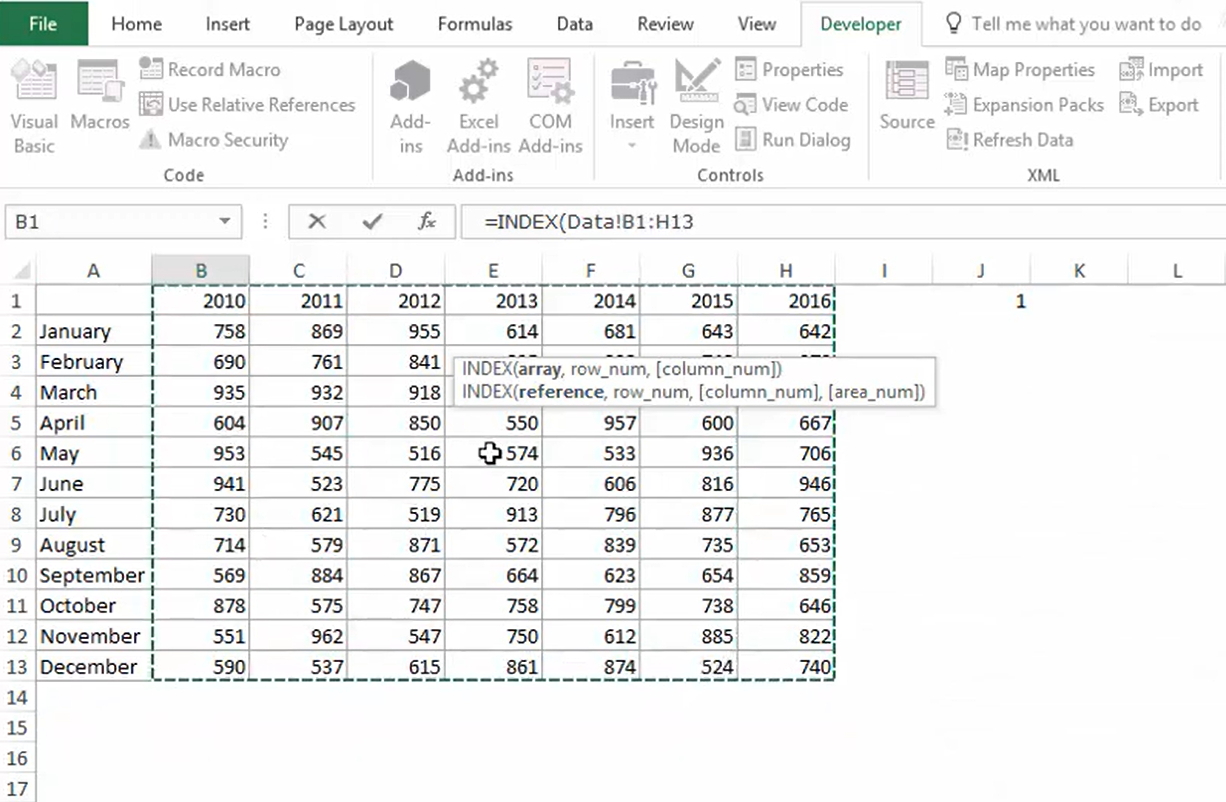Switch to the Insert ribbon tab
Image resolution: width=1226 pixels, height=802 pixels.
pos(228,24)
